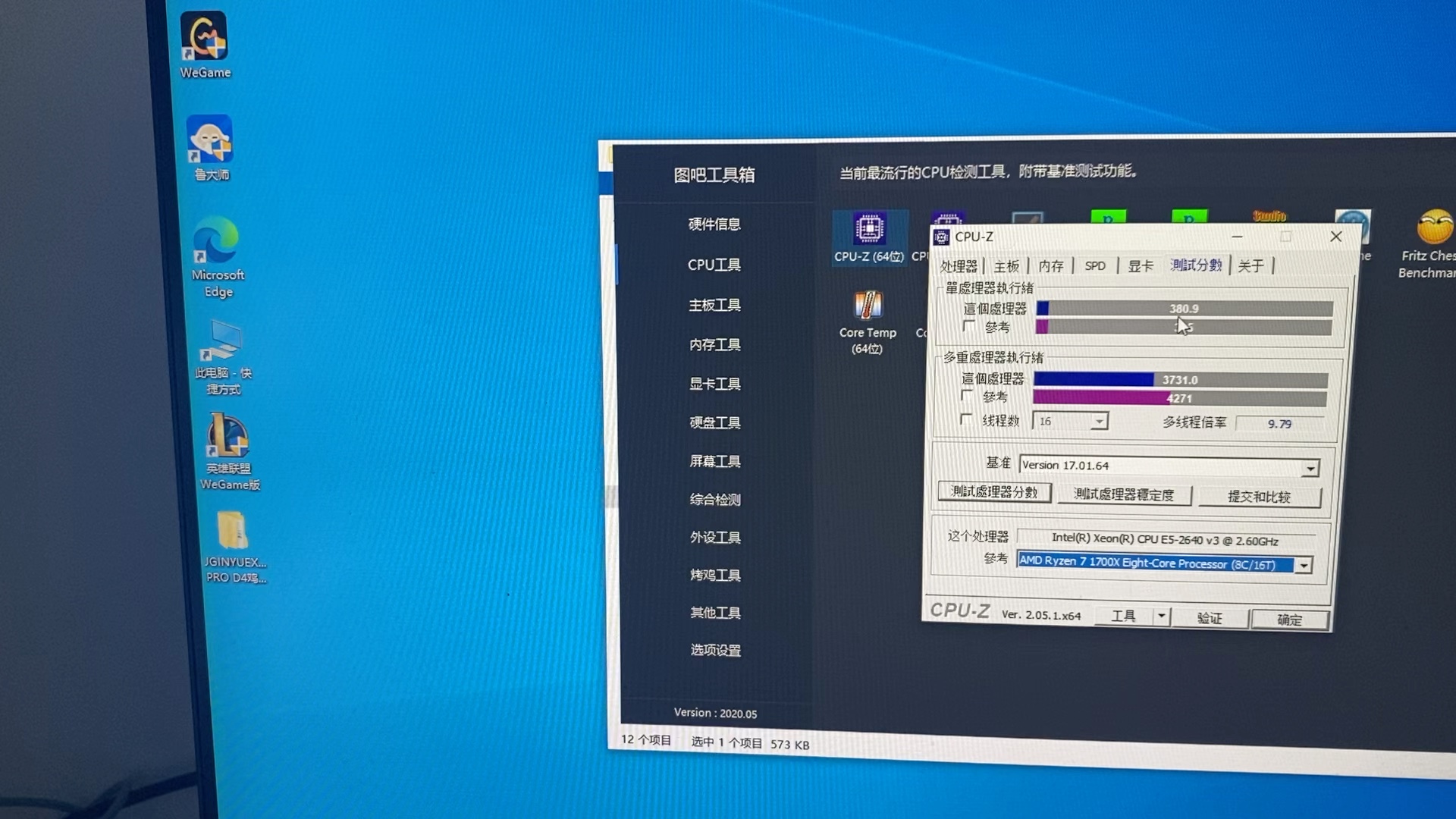Click the reference 4271 score bar
The image size is (1456, 819).
(x=1180, y=398)
